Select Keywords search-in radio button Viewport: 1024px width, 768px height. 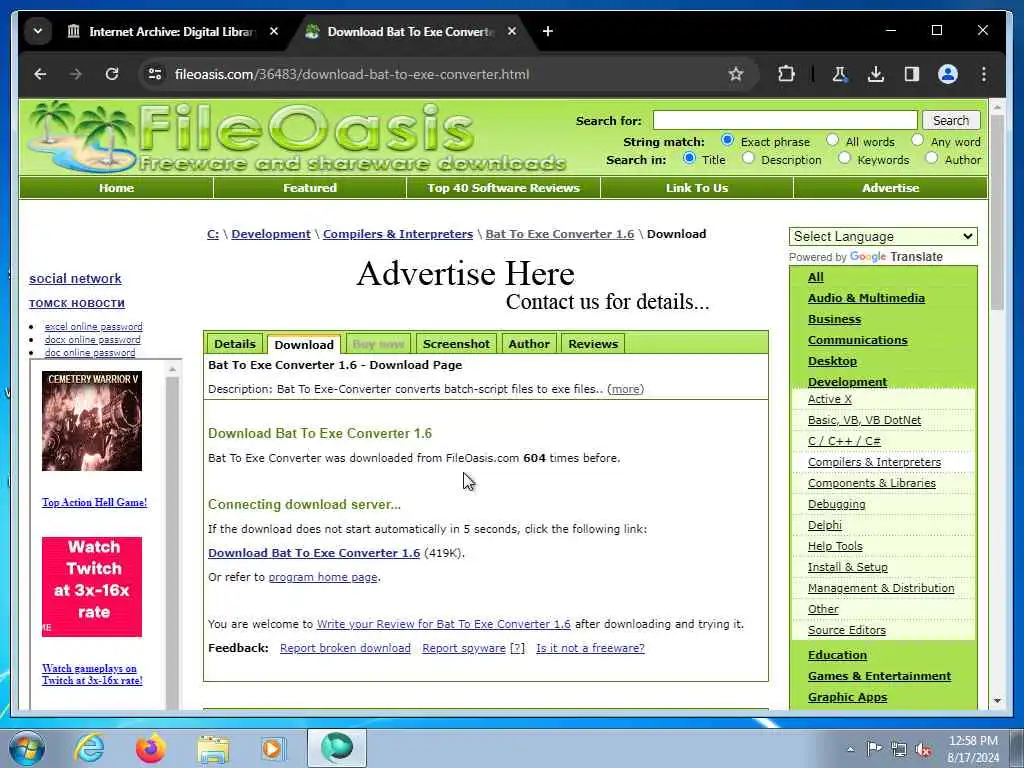coord(844,158)
